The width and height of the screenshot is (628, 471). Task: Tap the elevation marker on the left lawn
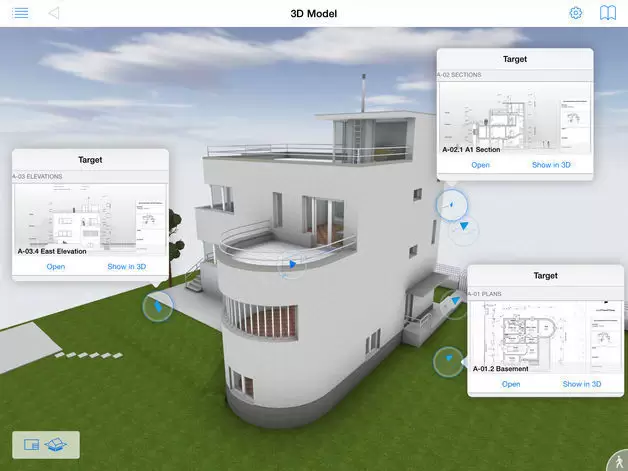point(157,305)
